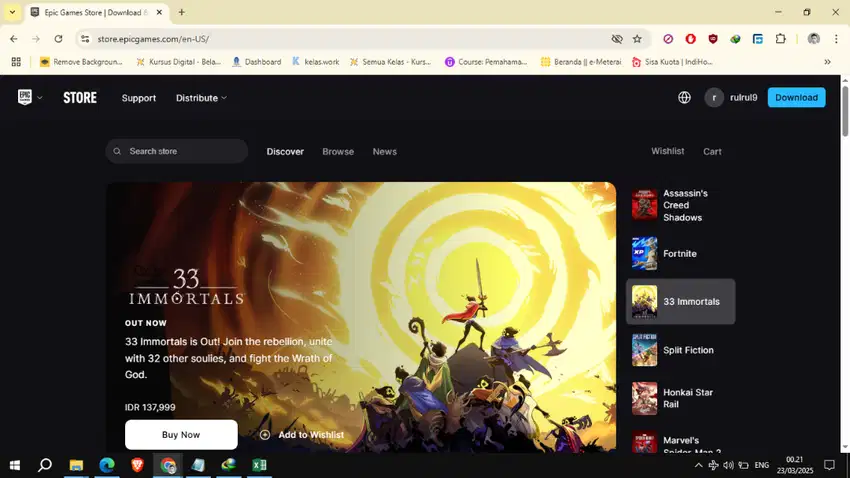Click the crossed-eye tracking protection icon

point(617,39)
